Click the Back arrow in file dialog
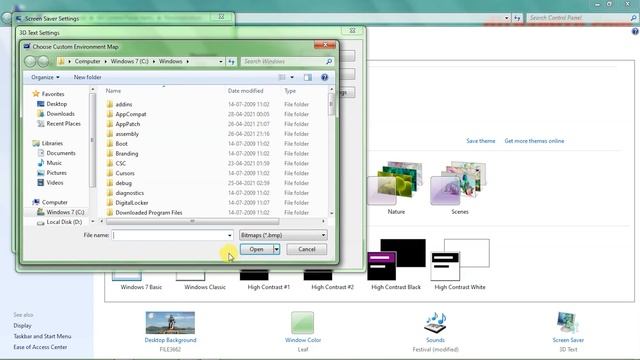 coord(30,61)
